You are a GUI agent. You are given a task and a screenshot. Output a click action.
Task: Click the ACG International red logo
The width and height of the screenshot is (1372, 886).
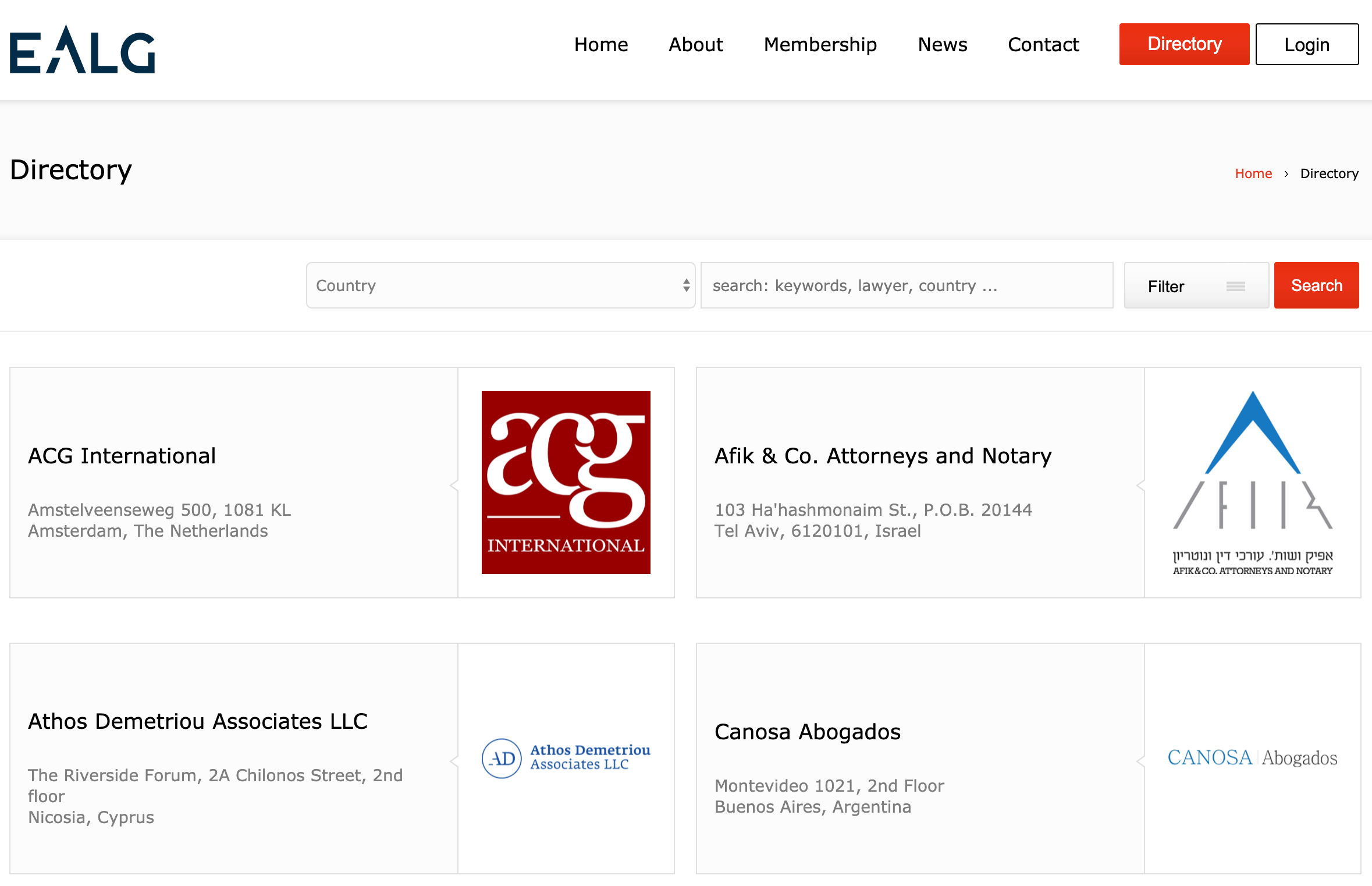tap(566, 483)
